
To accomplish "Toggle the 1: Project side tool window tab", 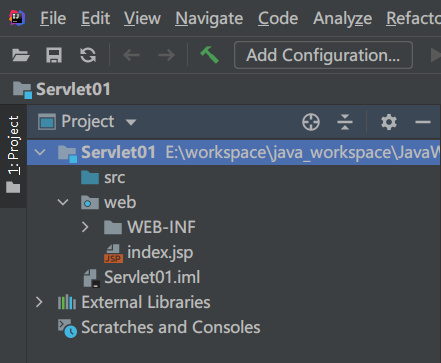I will point(13,155).
